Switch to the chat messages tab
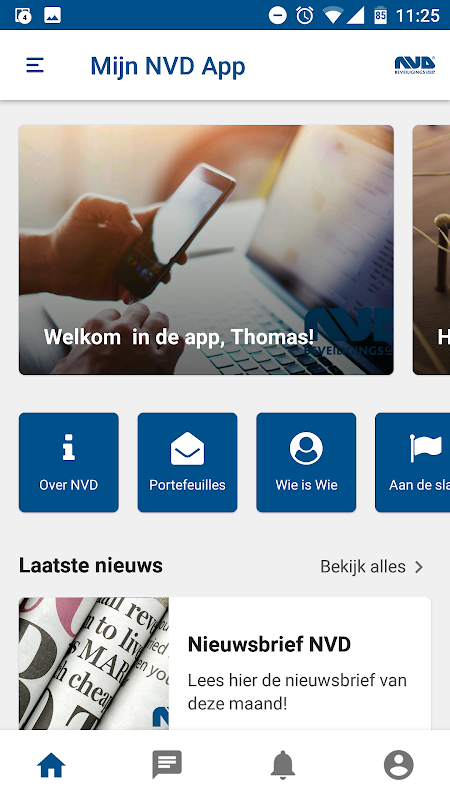The image size is (450, 800). pyautogui.click(x=167, y=765)
